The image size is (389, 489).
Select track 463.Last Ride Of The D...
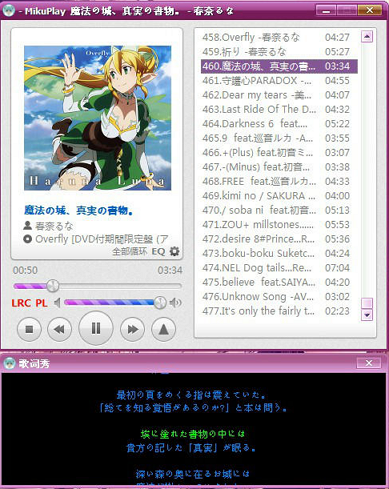click(279, 109)
